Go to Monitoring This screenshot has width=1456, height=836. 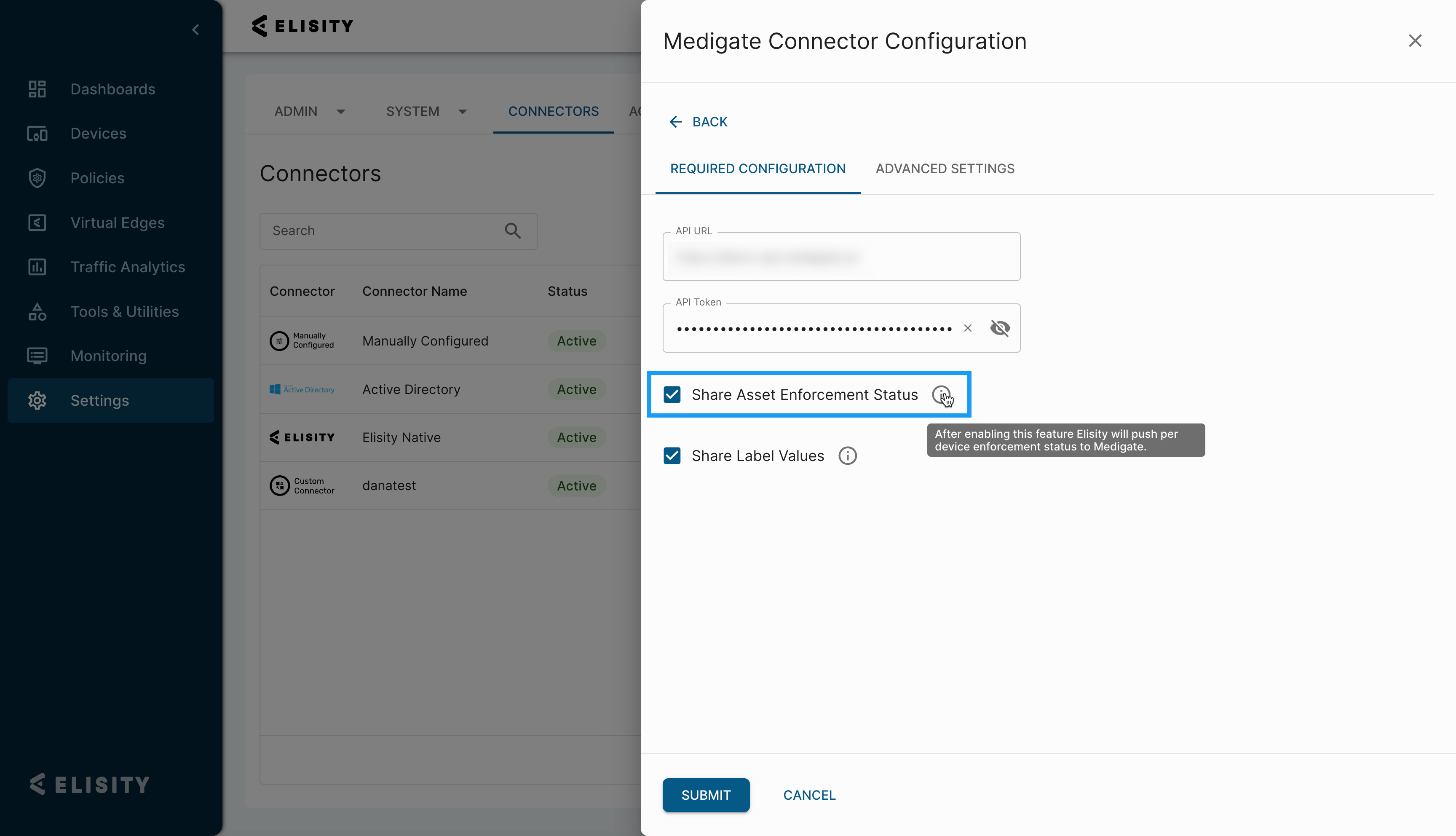[x=108, y=356]
